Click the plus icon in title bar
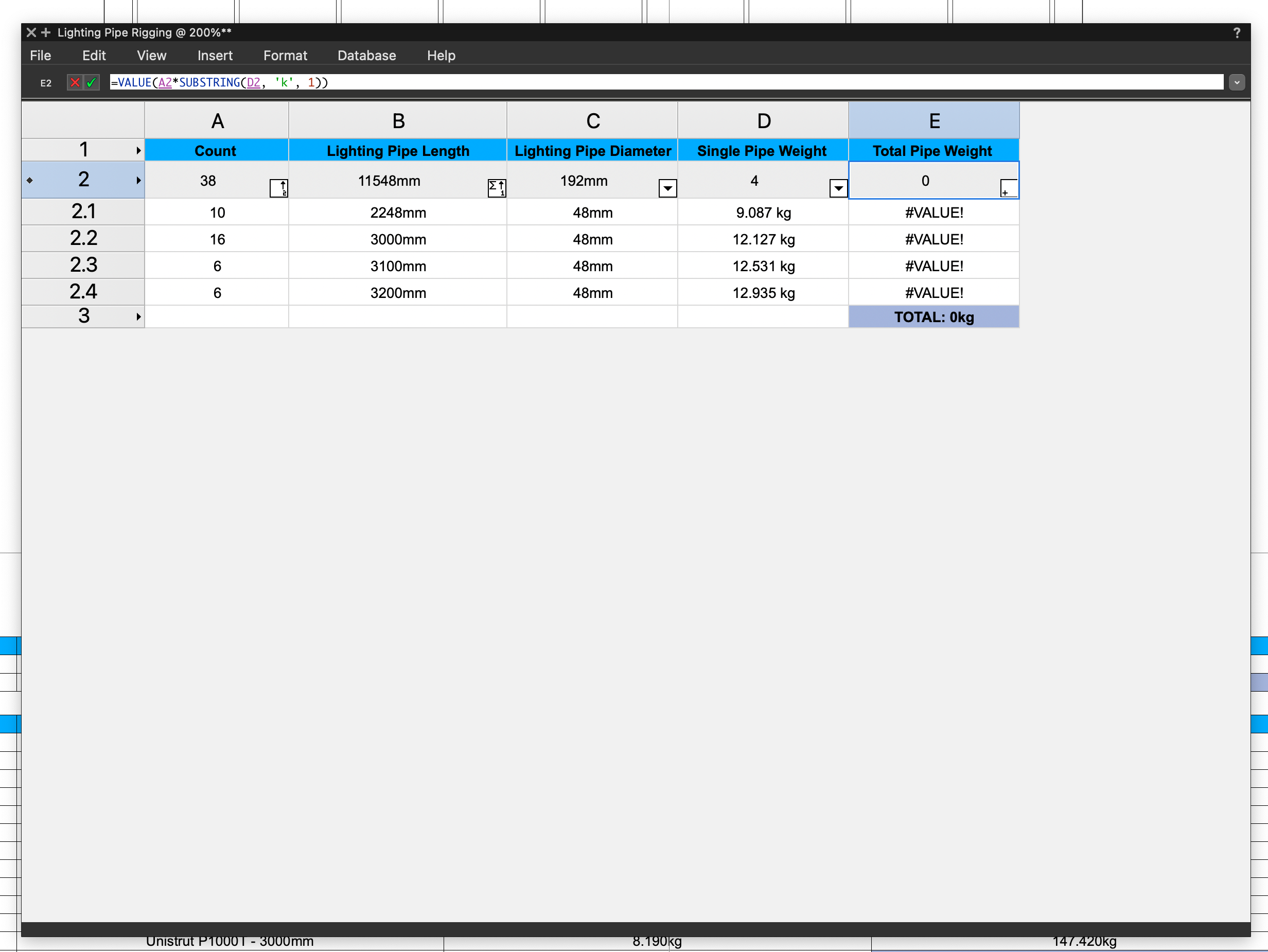This screenshot has width=1268, height=952. (x=46, y=32)
